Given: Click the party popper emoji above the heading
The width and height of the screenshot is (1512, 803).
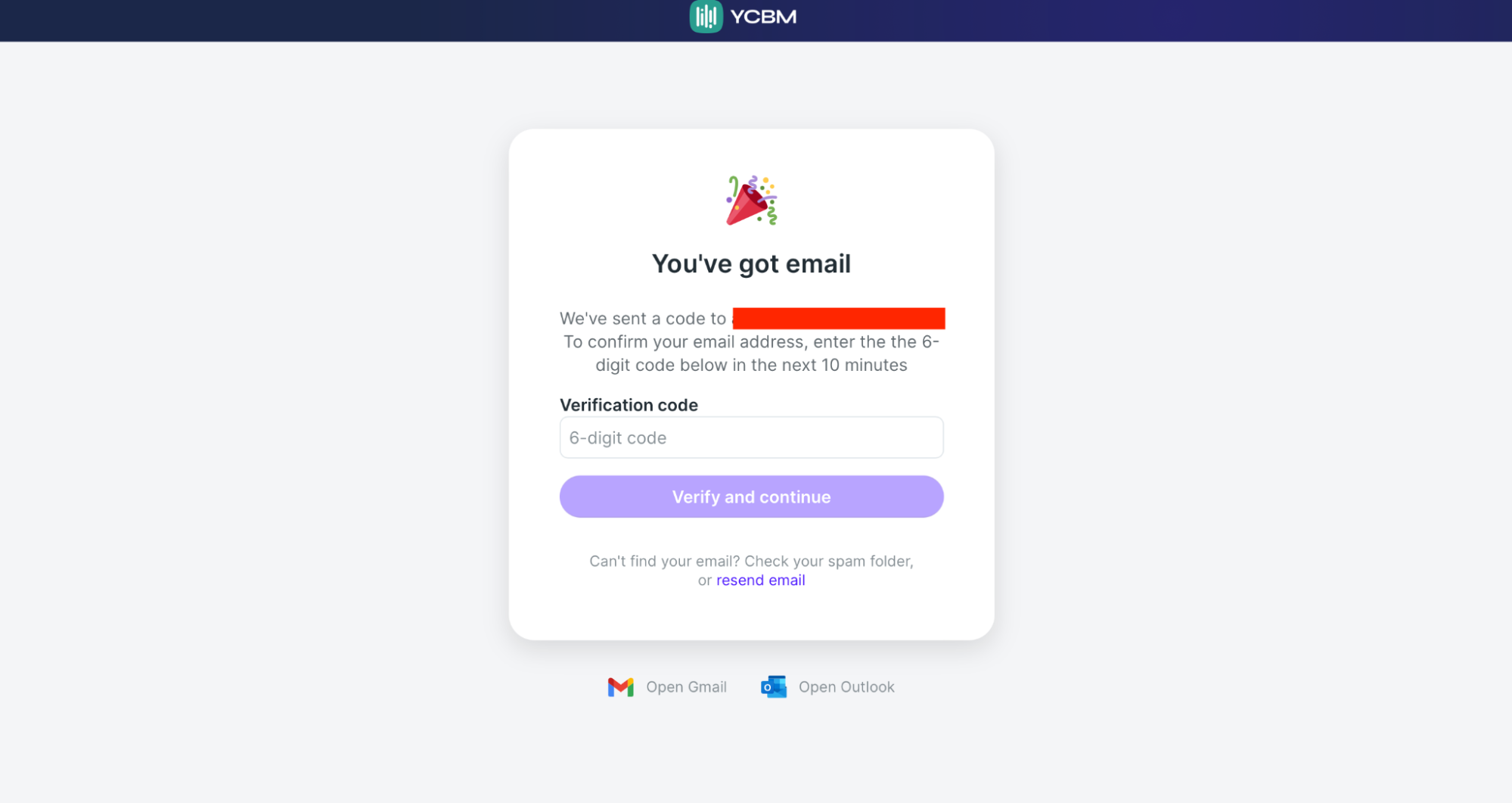Looking at the screenshot, I should point(751,198).
